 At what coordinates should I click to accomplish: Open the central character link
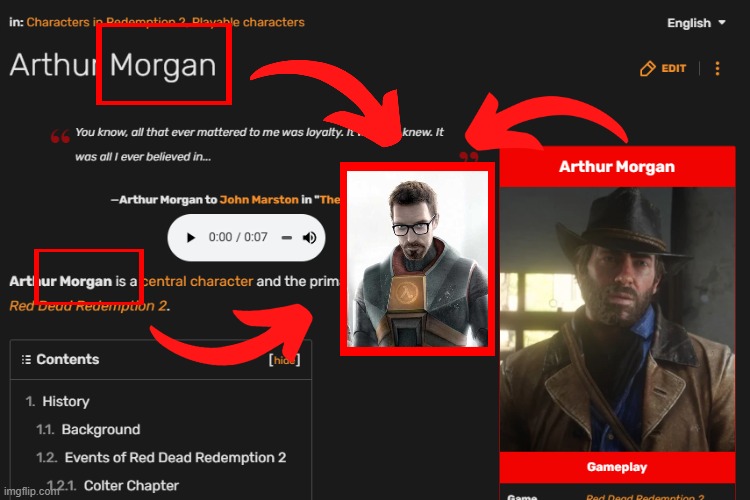coord(198,281)
